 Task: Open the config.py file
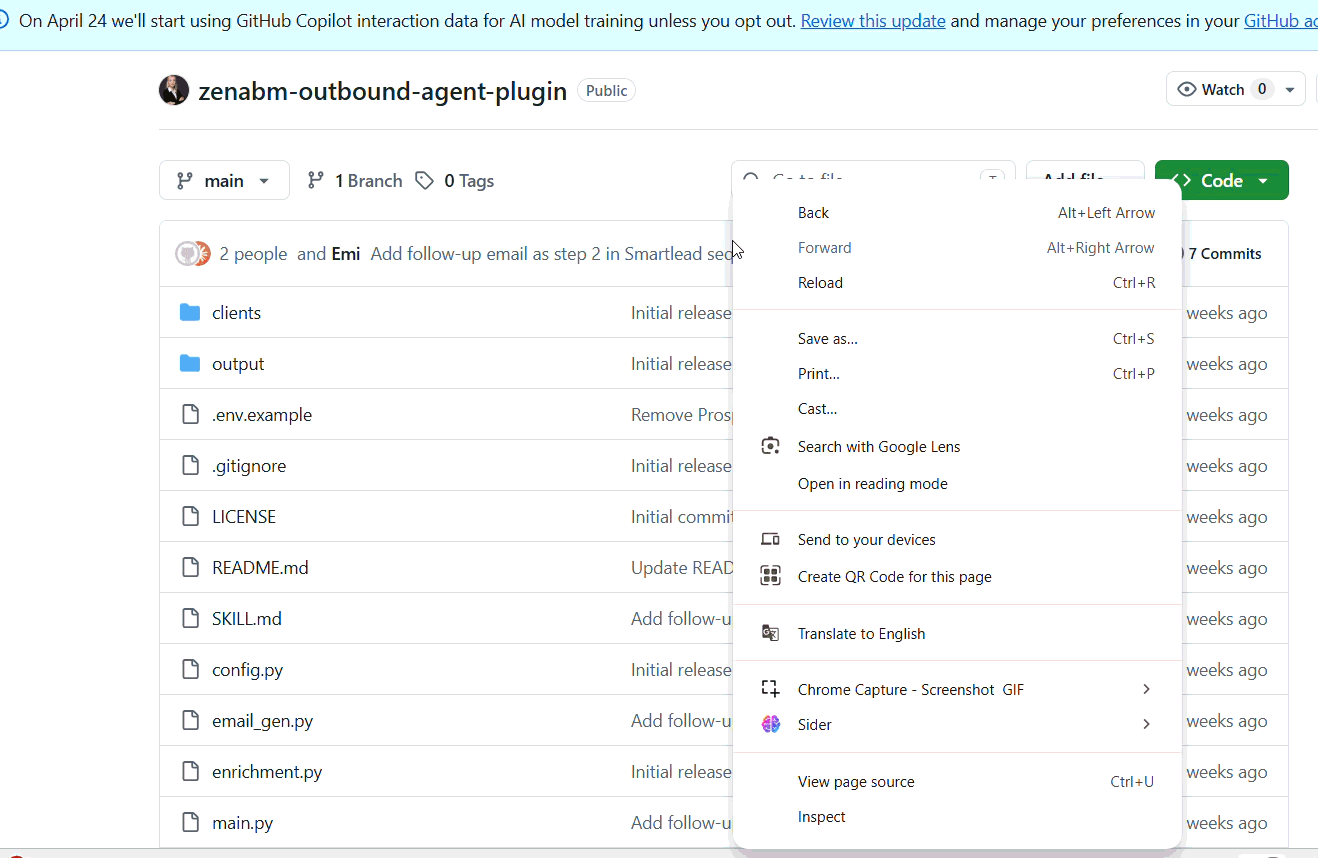tap(248, 670)
